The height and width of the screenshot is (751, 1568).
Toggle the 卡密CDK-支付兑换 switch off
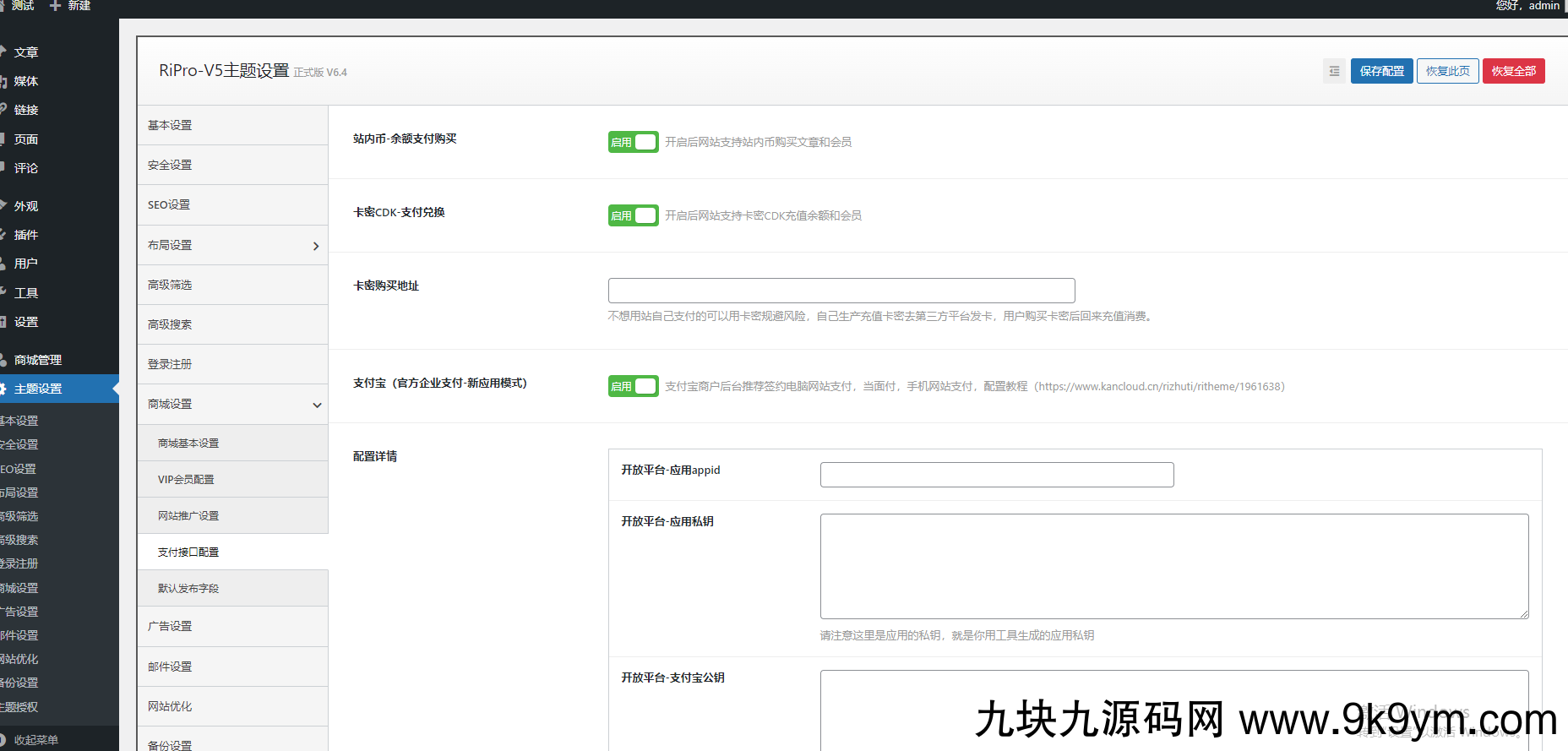633,215
